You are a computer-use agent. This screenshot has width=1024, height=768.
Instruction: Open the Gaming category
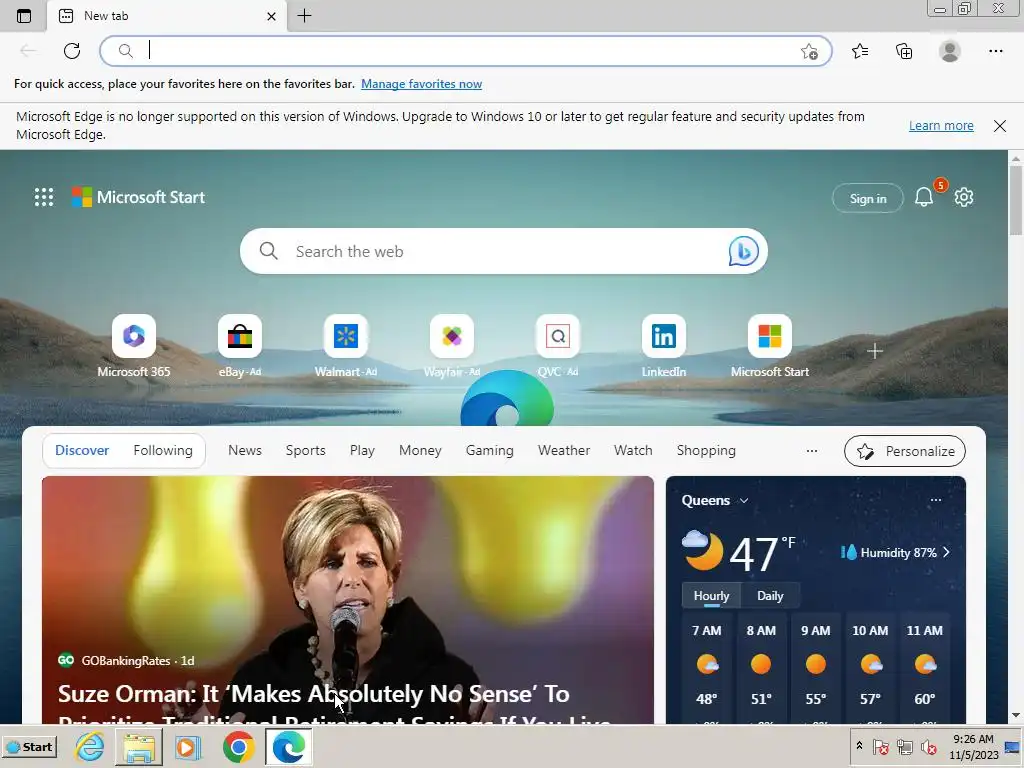pos(489,451)
